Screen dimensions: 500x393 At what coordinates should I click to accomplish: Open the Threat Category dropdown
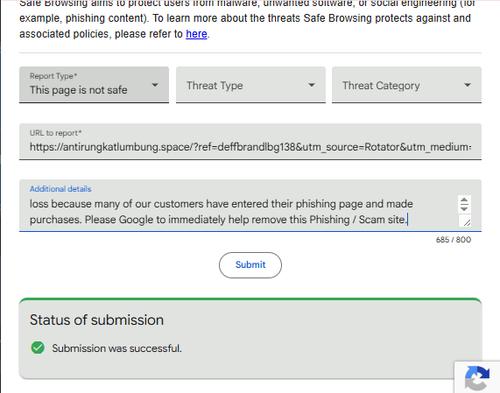pyautogui.click(x=407, y=85)
